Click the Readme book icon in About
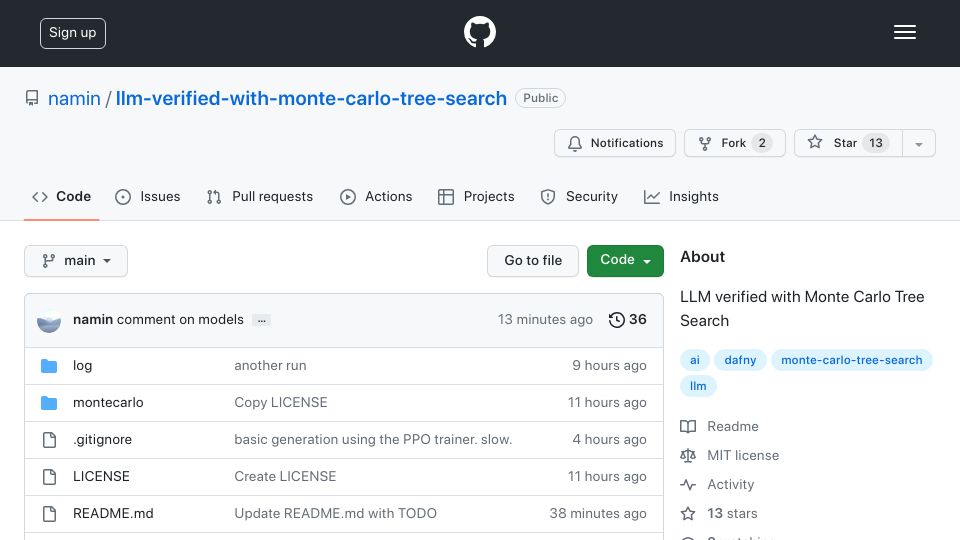This screenshot has height=540, width=960. pos(688,426)
